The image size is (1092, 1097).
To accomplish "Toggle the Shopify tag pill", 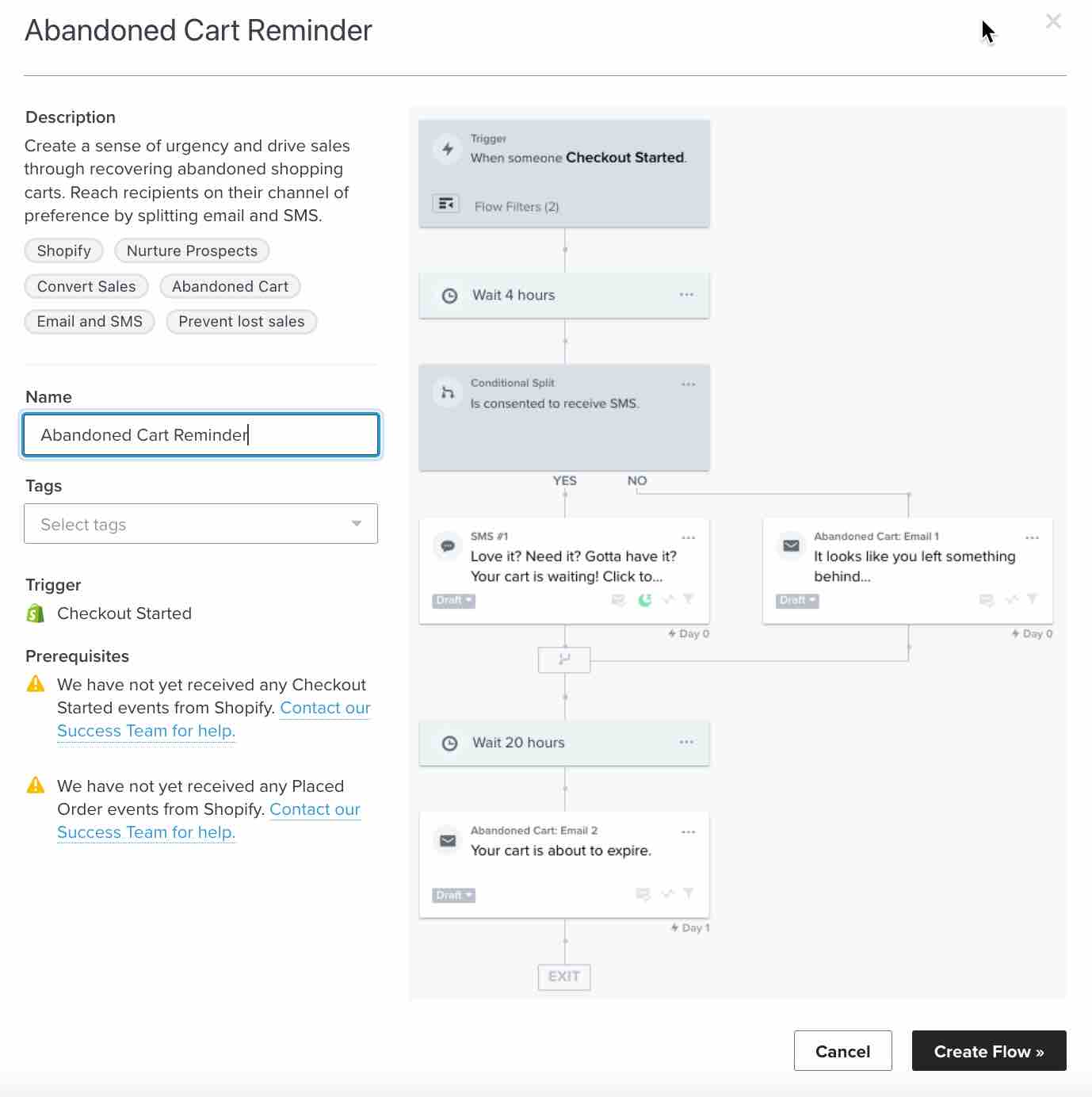I will click(x=63, y=250).
